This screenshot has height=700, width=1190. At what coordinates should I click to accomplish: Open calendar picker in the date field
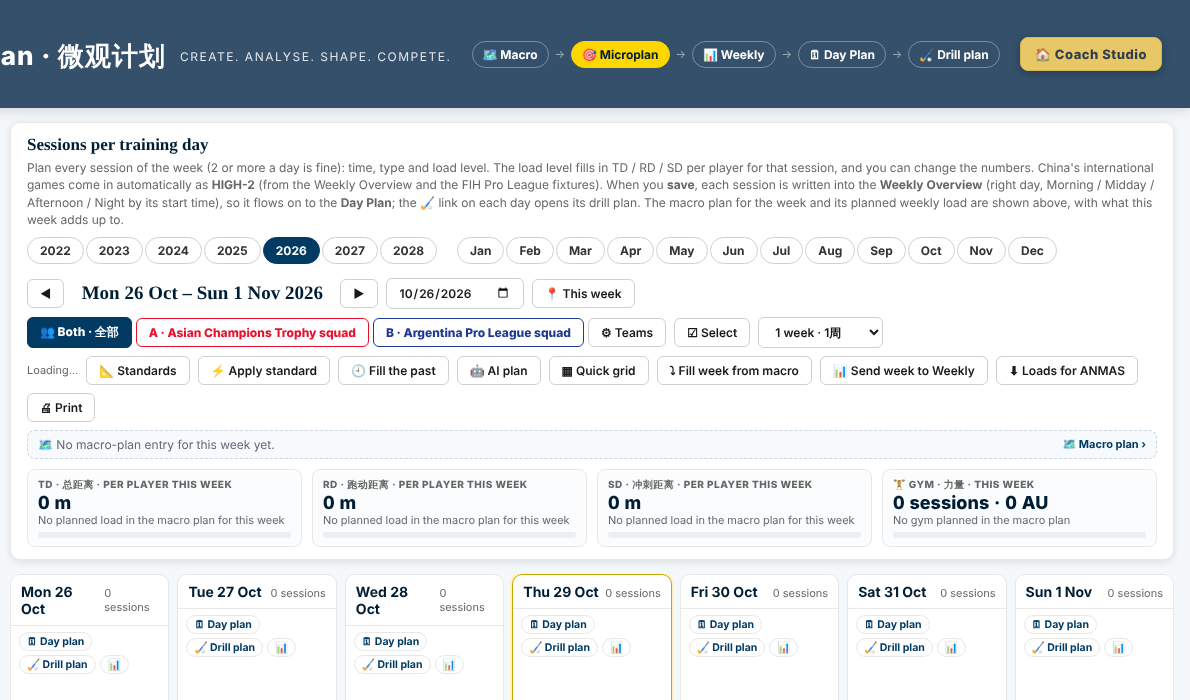click(x=502, y=293)
